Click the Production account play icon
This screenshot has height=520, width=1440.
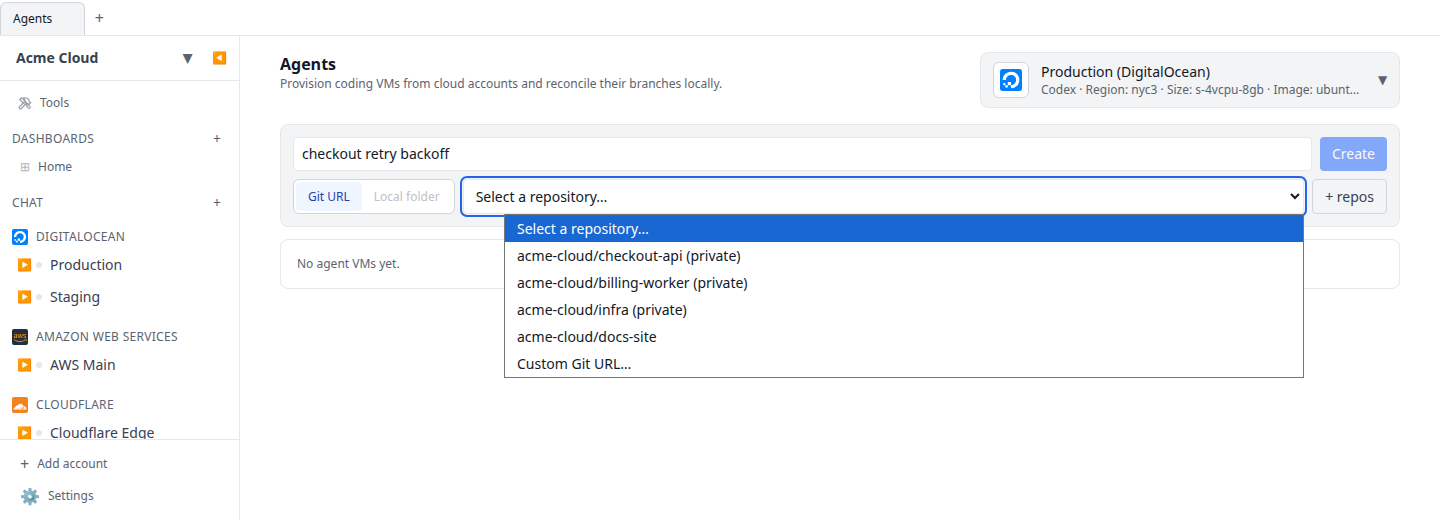pos(25,265)
